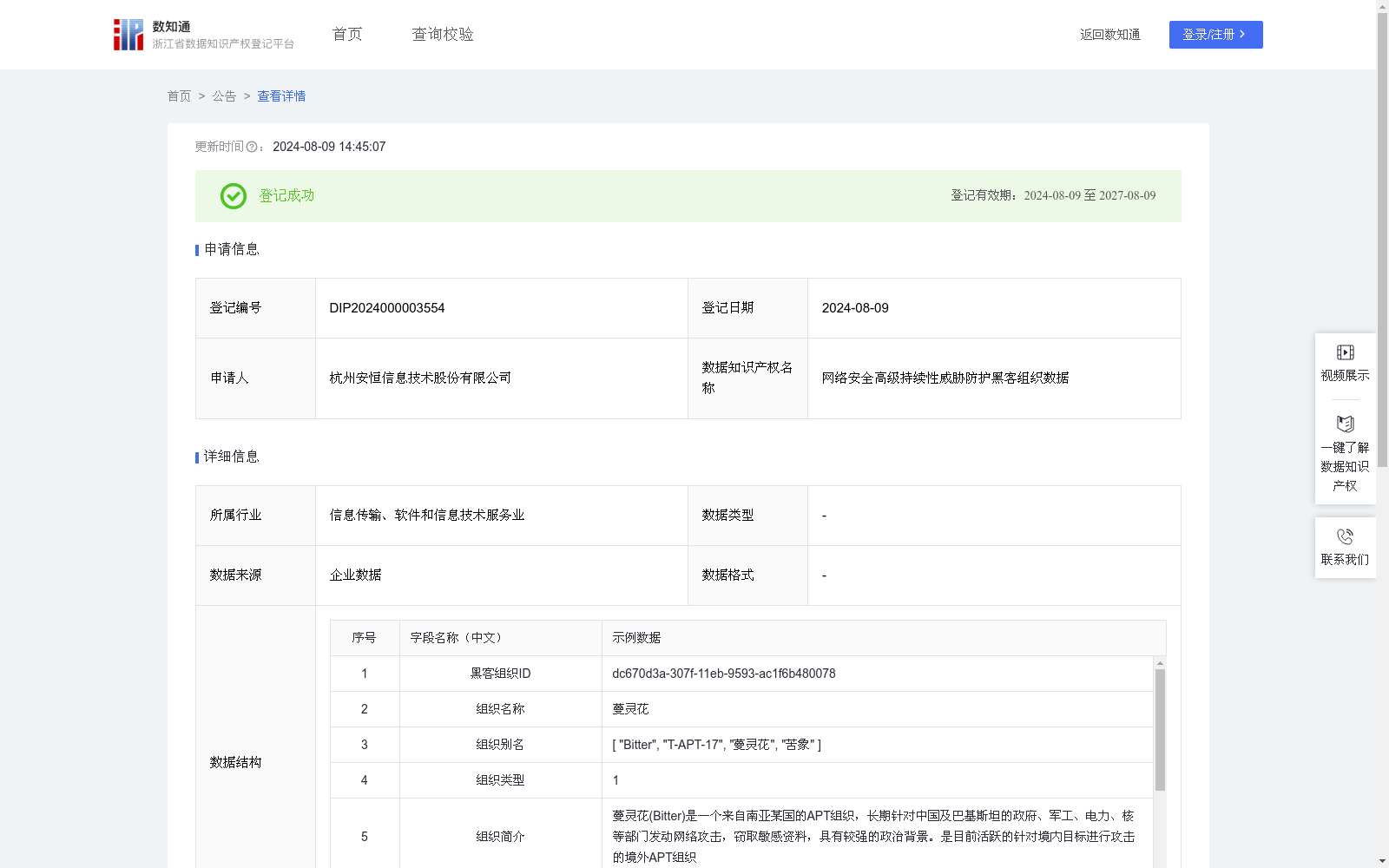Open 一键了解数据知识产权 guide icon
Viewport: 1389px width, 868px height.
[1345, 424]
